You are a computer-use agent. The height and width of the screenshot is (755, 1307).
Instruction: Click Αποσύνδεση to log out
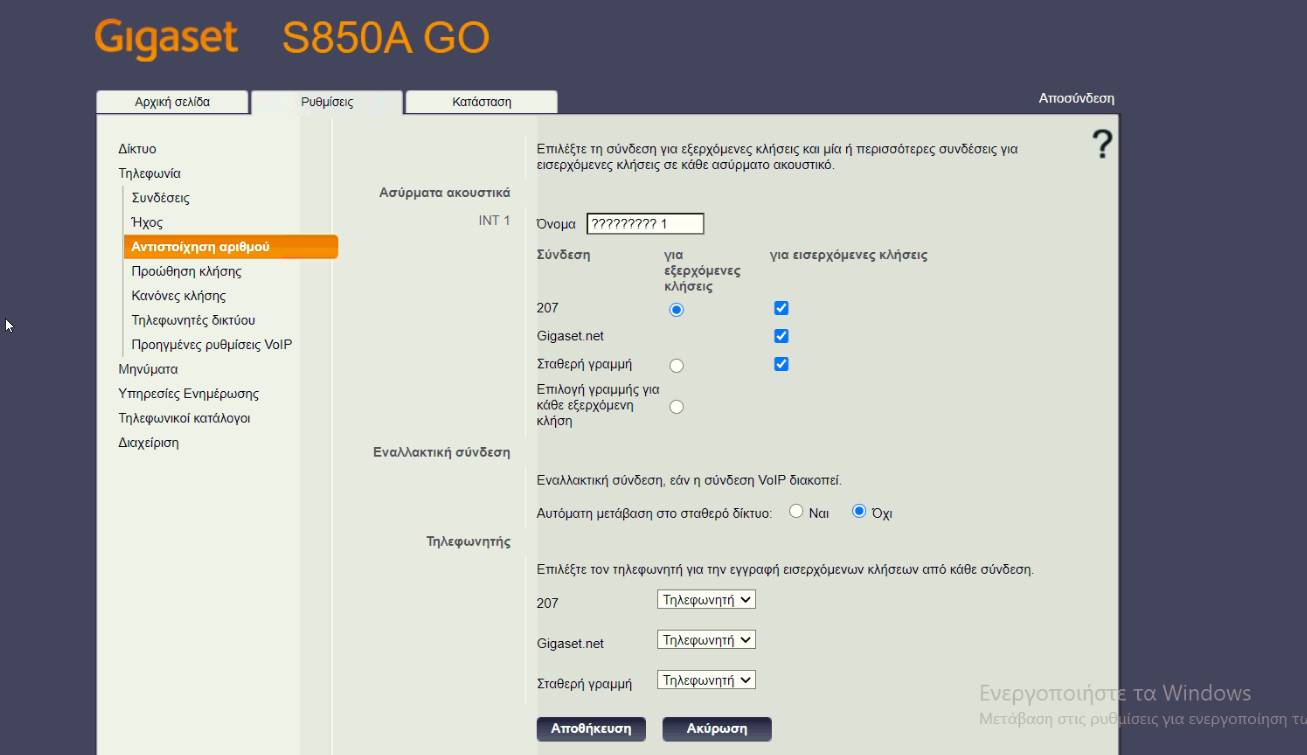(x=1076, y=98)
